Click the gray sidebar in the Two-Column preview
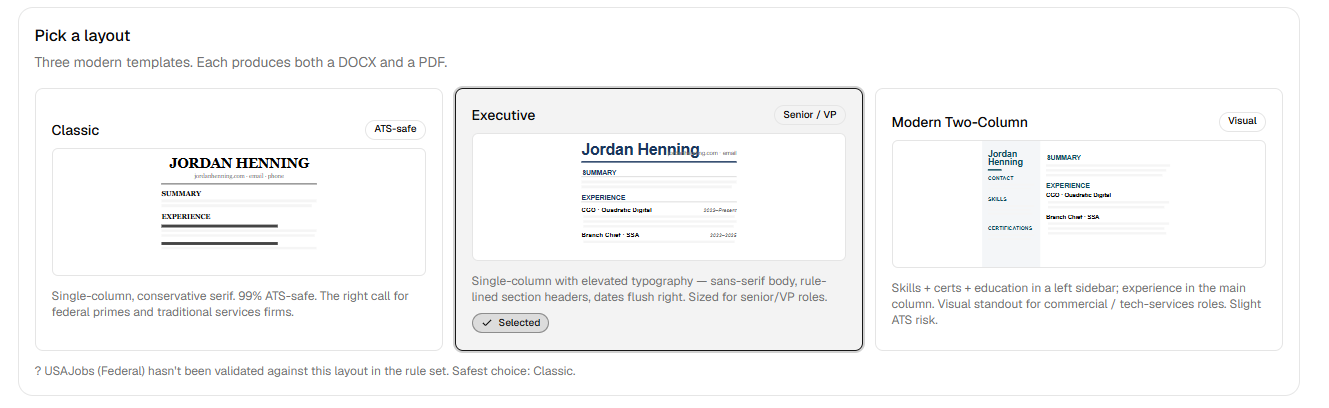This screenshot has height=408, width=1329. point(1011,204)
